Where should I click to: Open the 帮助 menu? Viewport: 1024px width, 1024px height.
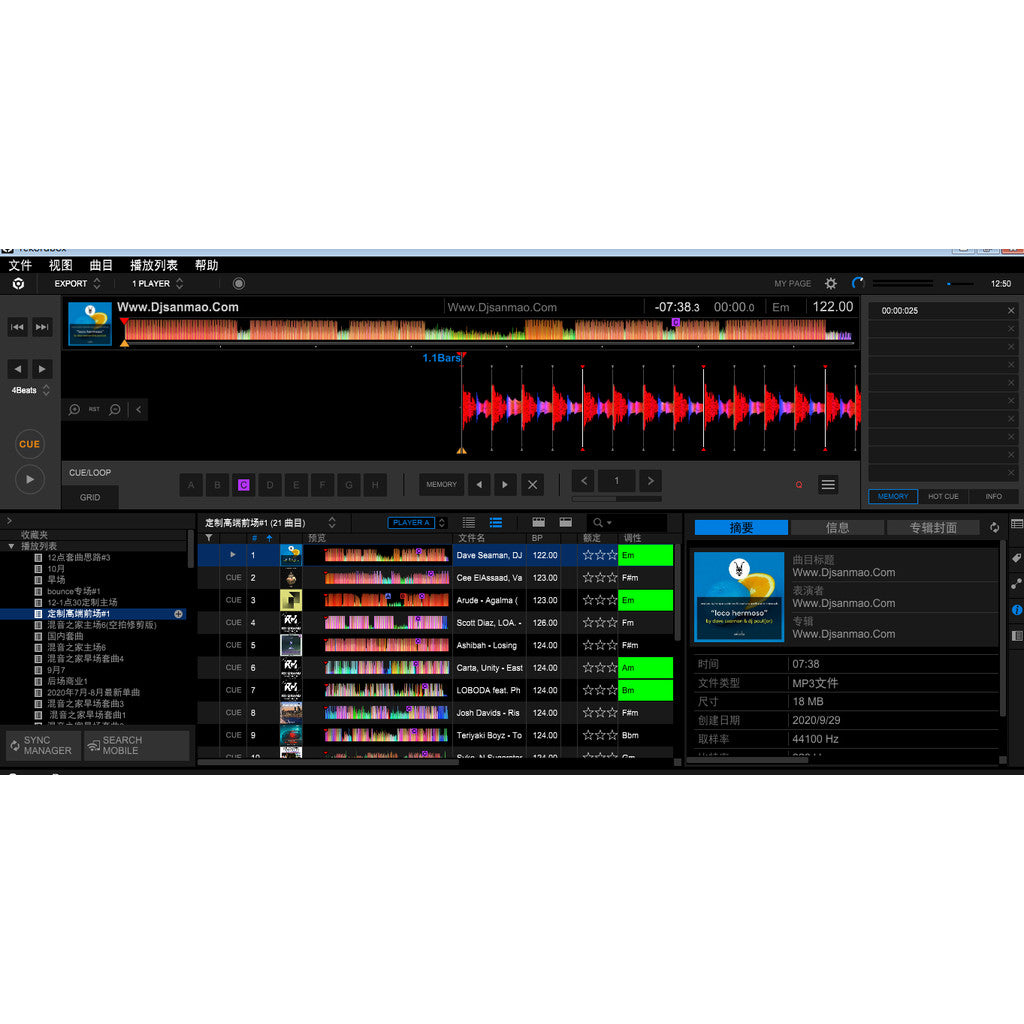pyautogui.click(x=206, y=265)
